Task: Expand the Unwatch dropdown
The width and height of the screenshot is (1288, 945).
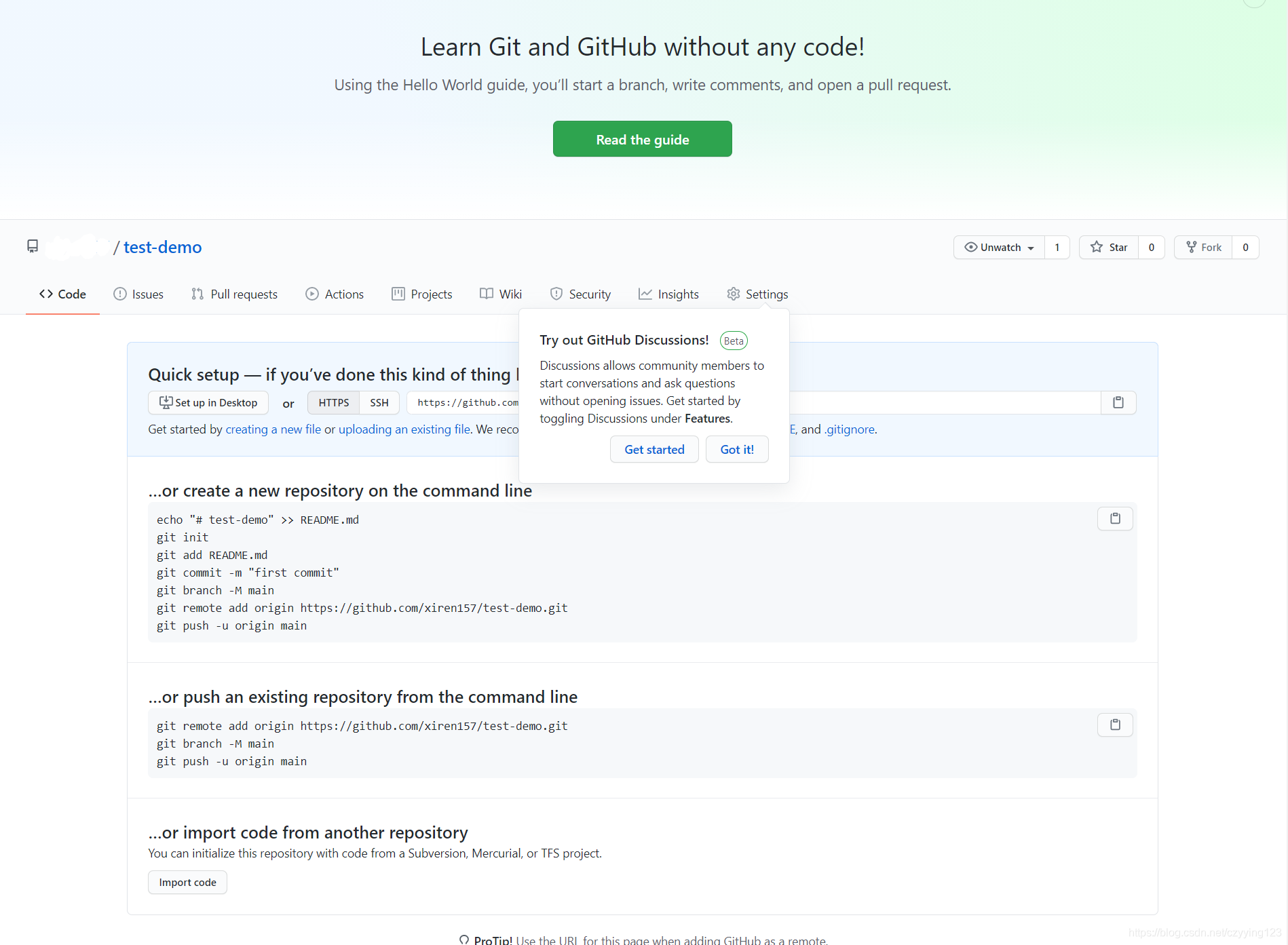Action: (x=1000, y=247)
